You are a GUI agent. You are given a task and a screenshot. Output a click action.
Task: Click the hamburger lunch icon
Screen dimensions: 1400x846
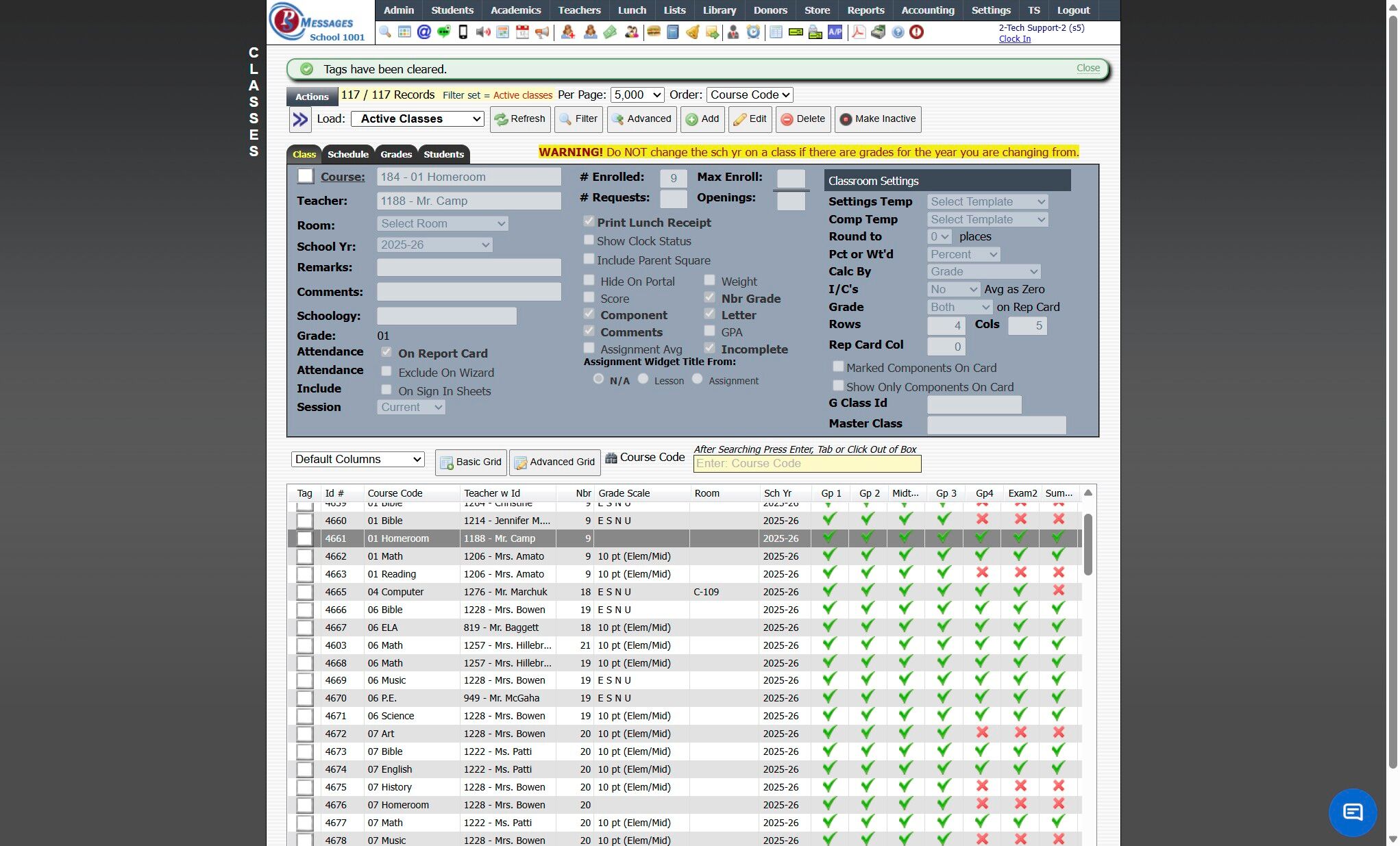(x=653, y=32)
